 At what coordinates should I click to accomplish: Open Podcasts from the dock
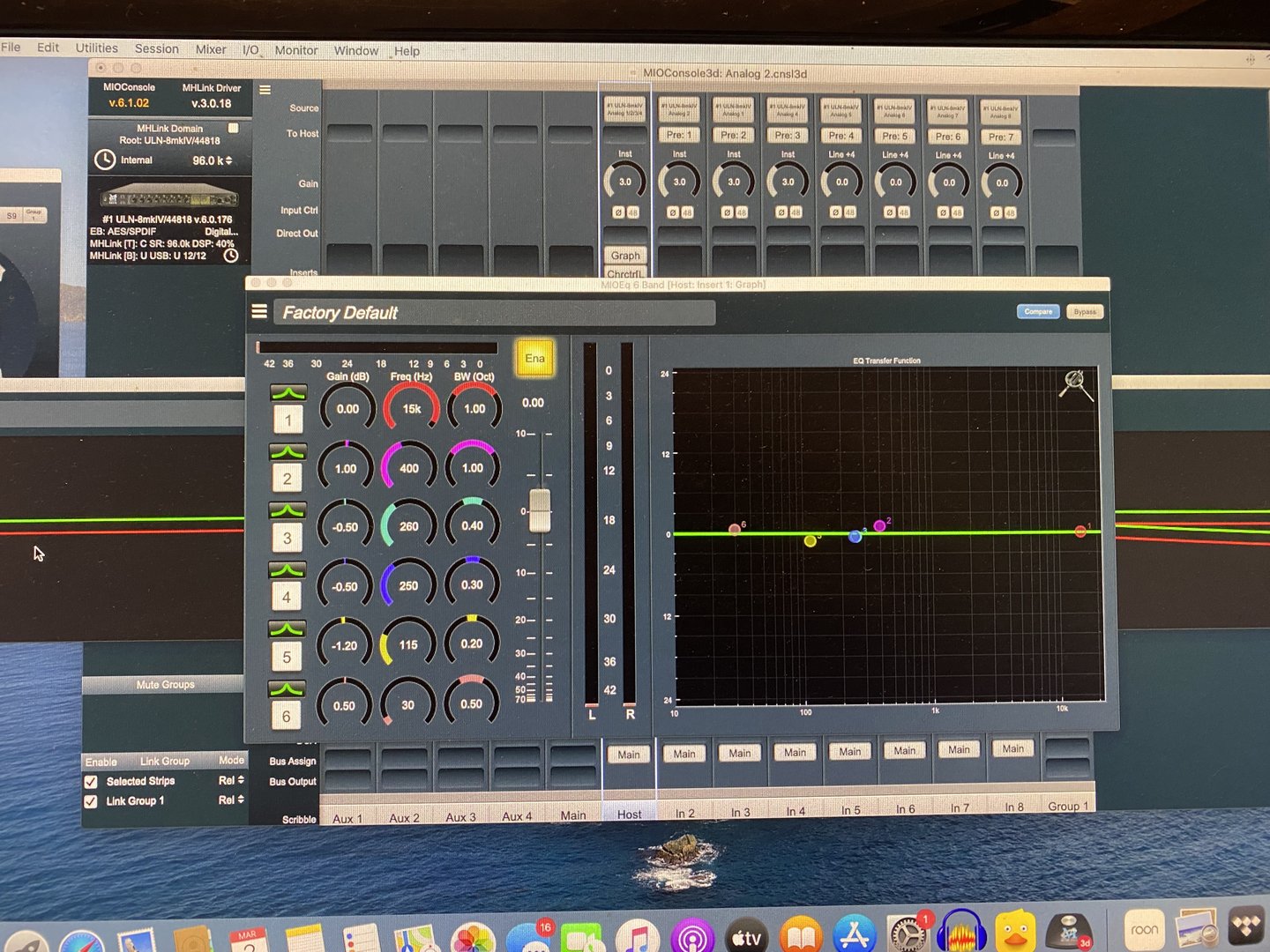(x=692, y=936)
